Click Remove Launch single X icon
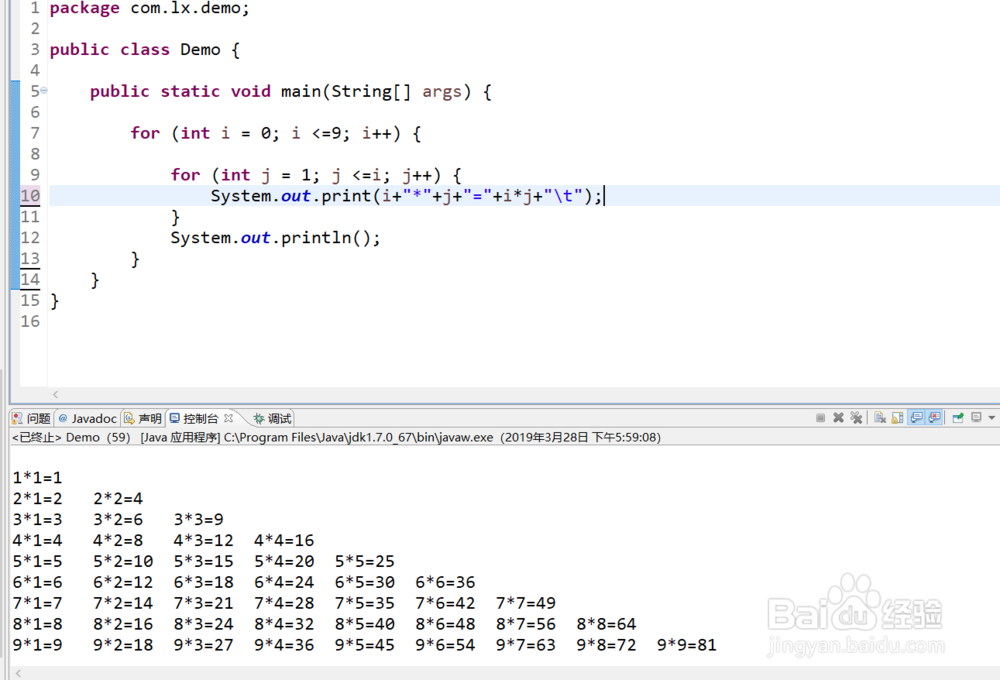The width and height of the screenshot is (1000, 680). [x=839, y=418]
